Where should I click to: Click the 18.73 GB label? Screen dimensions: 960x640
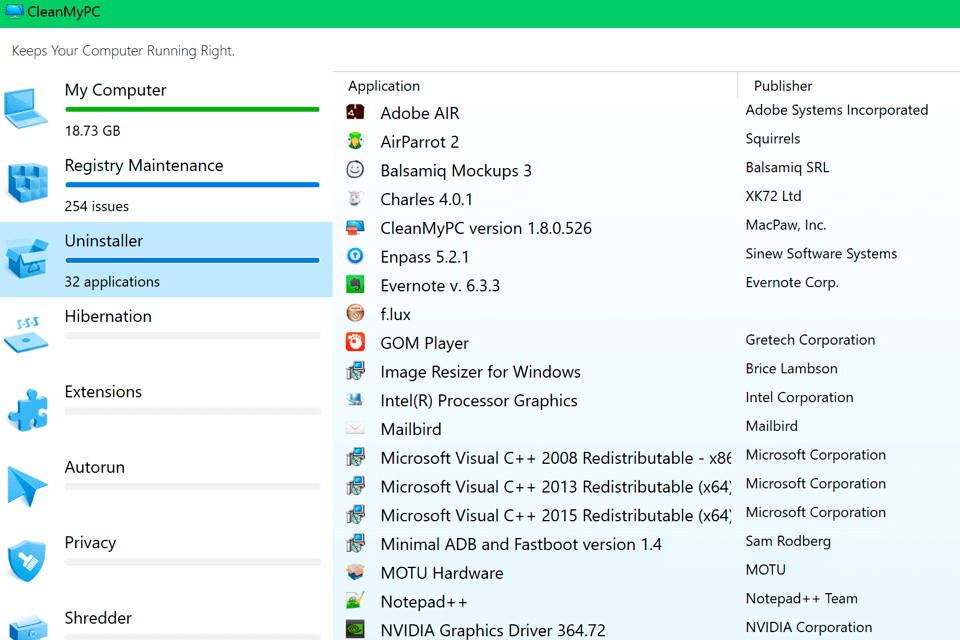[92, 131]
